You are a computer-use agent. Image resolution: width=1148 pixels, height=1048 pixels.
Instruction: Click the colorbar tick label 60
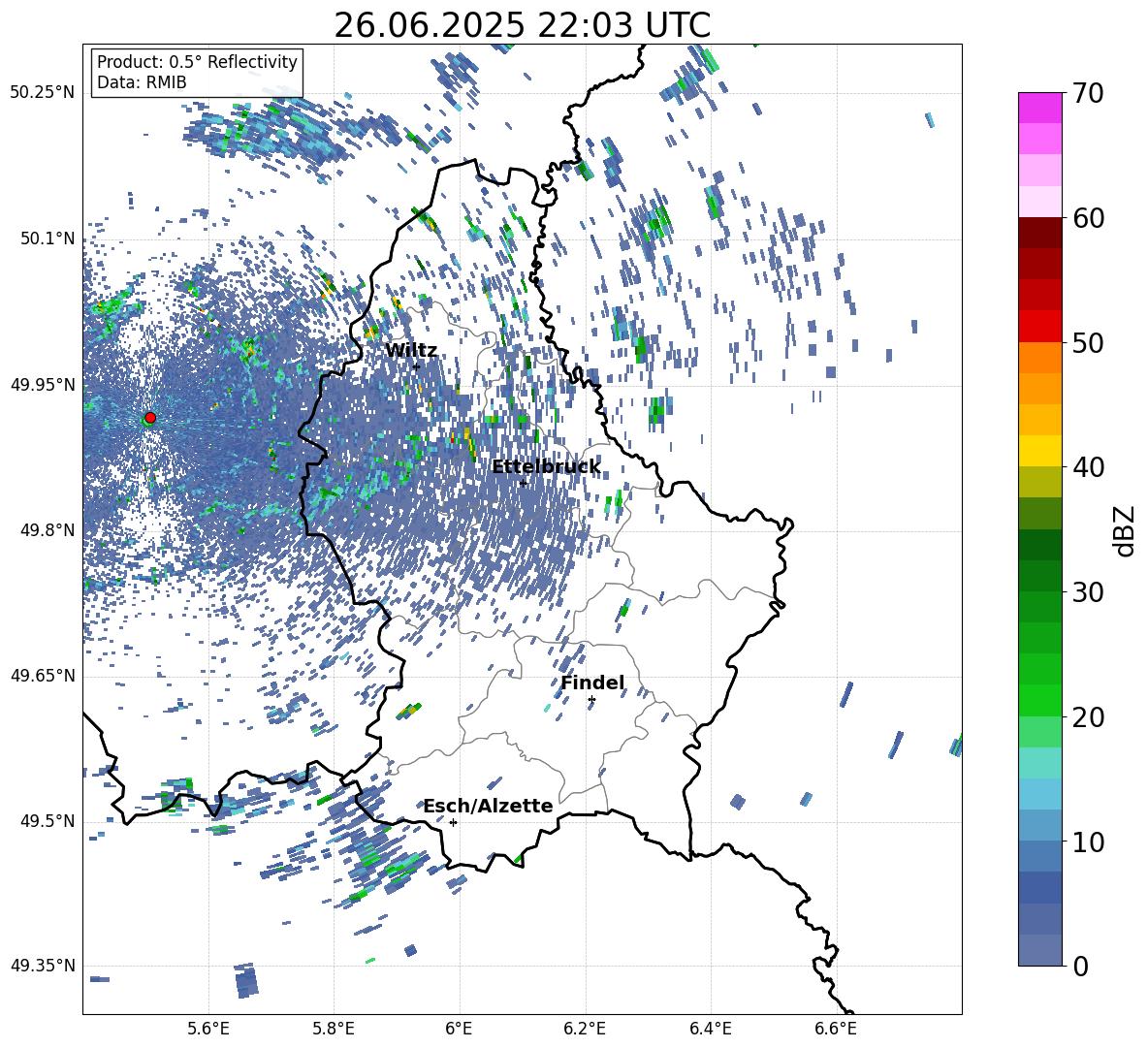pyautogui.click(x=1088, y=218)
